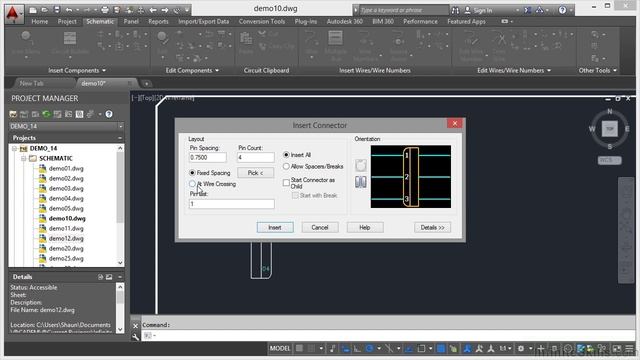Collapse the SCHEMATIC folder node
This screenshot has width=640, height=360.
[x=24, y=158]
